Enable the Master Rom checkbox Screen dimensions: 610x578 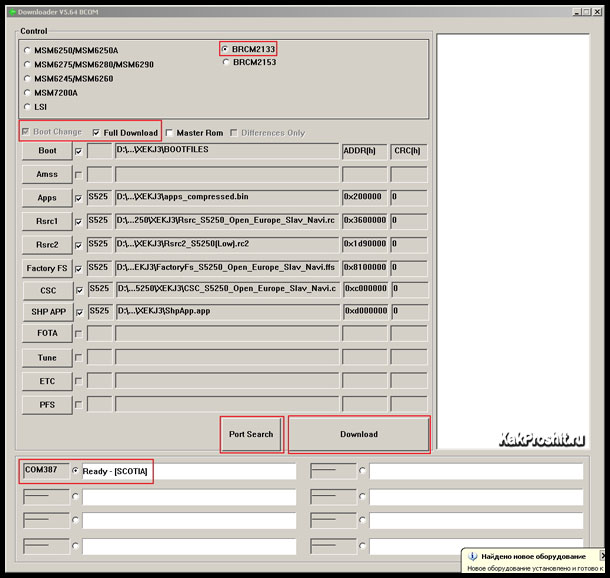170,132
